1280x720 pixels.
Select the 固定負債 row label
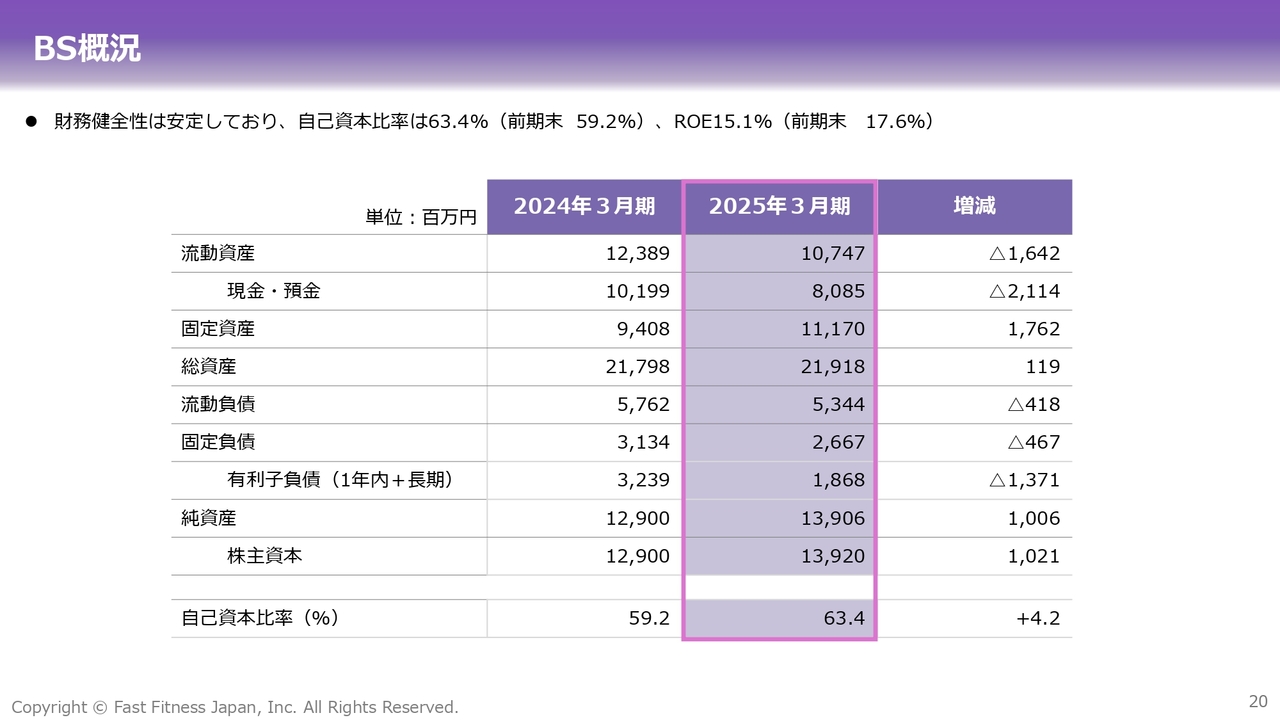[x=218, y=442]
